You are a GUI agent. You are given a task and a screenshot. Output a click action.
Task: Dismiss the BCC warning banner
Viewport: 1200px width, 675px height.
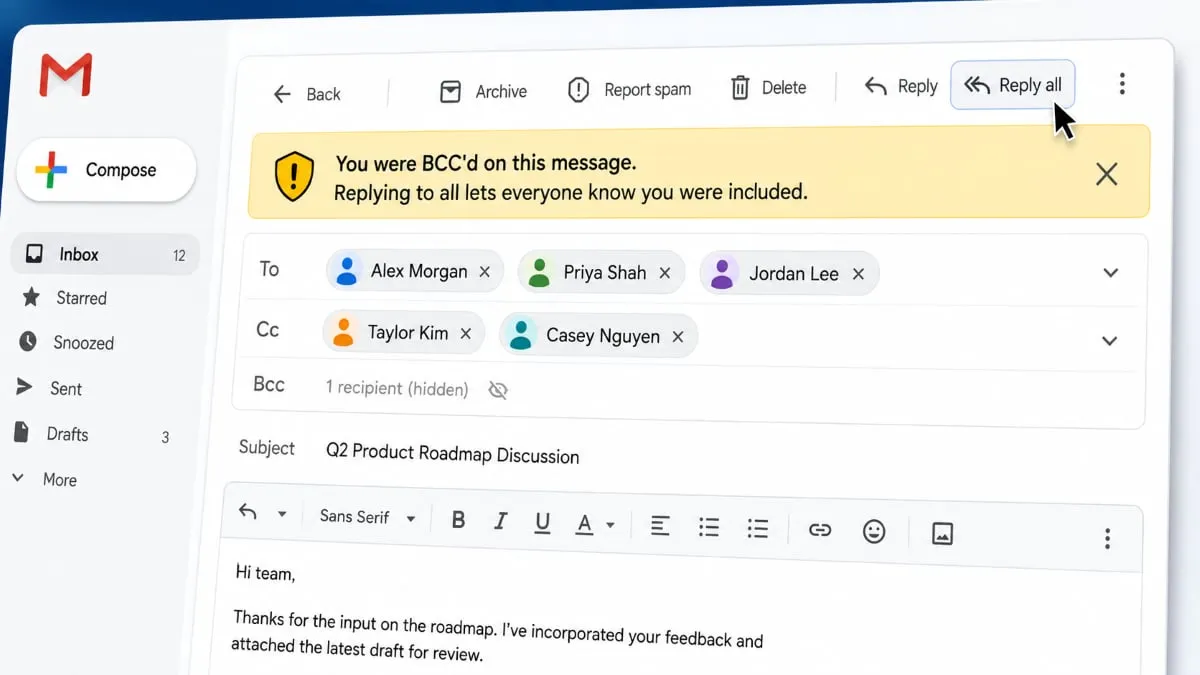(1106, 174)
